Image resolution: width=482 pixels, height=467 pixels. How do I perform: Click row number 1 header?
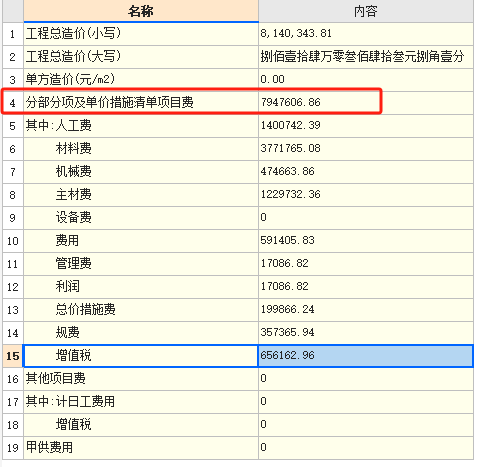pyautogui.click(x=13, y=34)
